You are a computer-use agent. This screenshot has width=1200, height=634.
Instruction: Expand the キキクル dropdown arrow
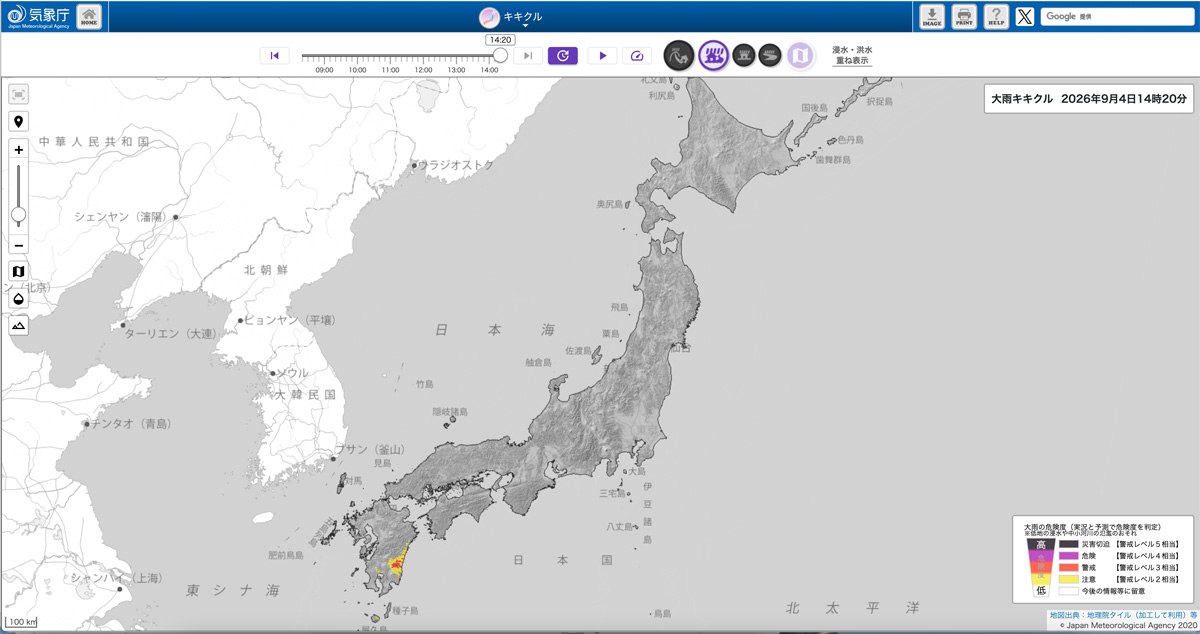pos(525,26)
